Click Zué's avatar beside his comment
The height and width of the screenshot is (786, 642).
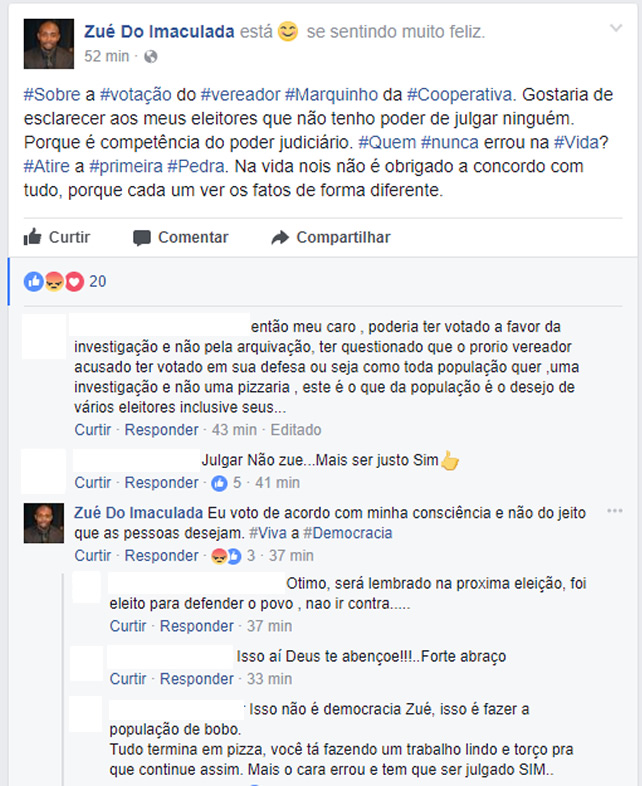click(44, 523)
